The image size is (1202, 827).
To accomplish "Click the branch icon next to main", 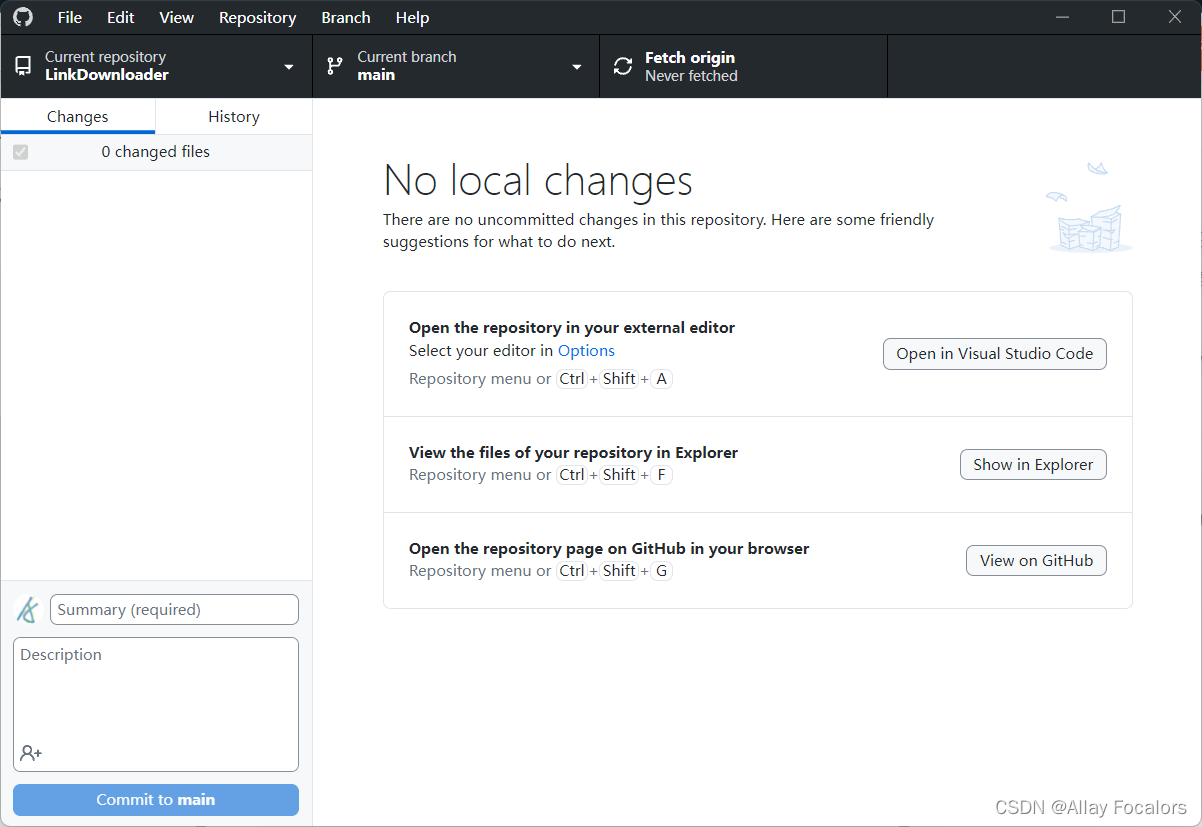I will (334, 66).
